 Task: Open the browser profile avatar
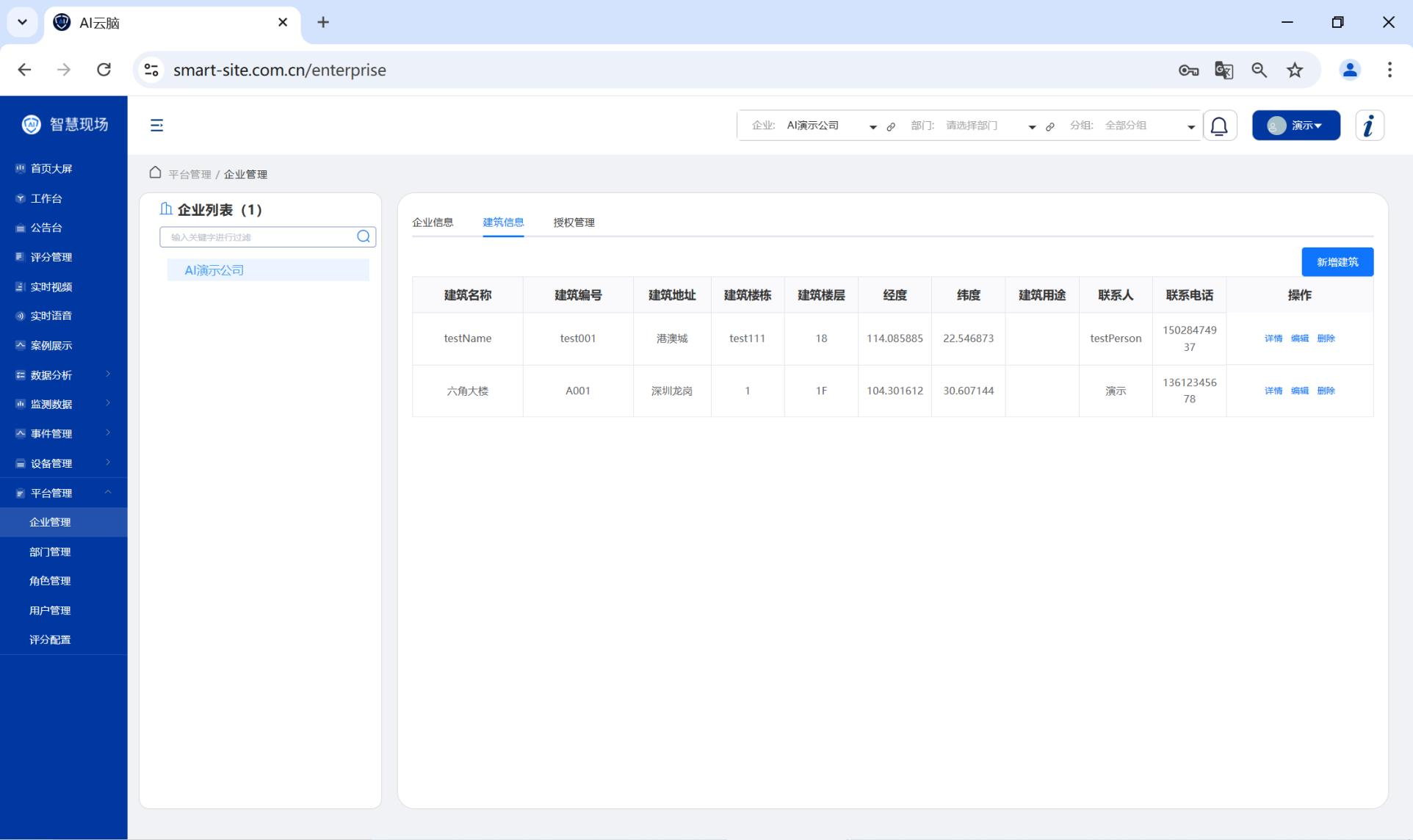point(1350,70)
